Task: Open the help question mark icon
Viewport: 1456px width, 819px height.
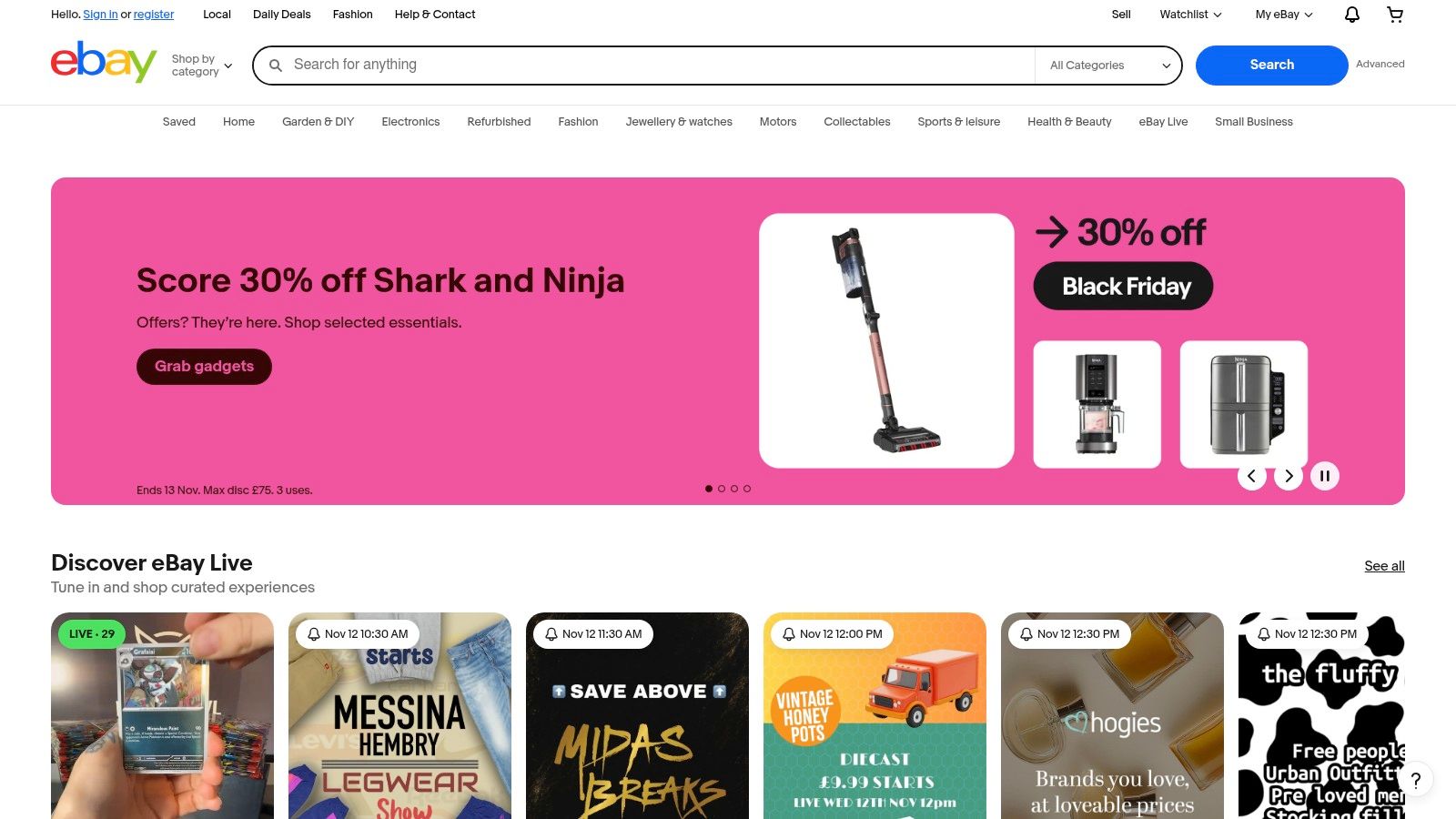Action: (1416, 780)
